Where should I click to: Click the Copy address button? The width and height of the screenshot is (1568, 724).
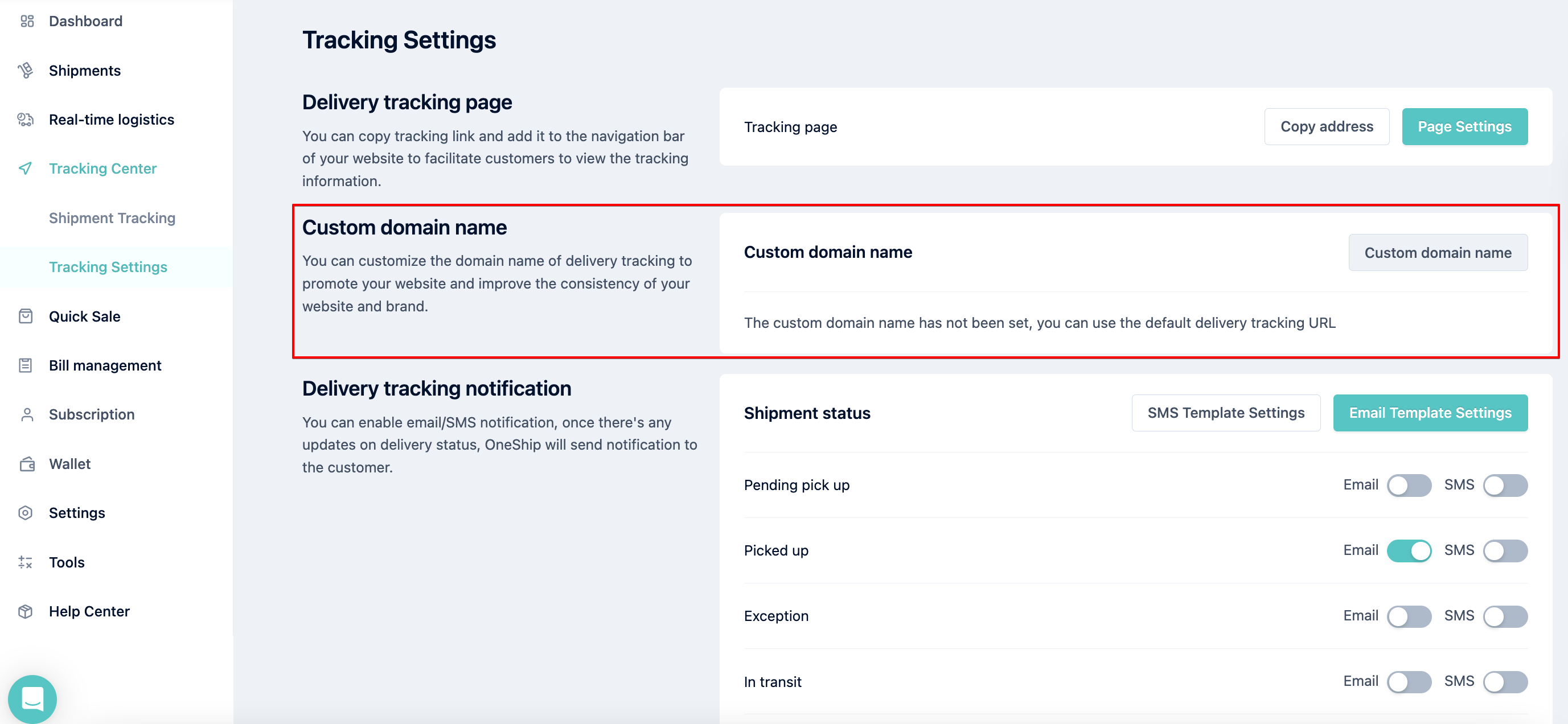point(1327,126)
